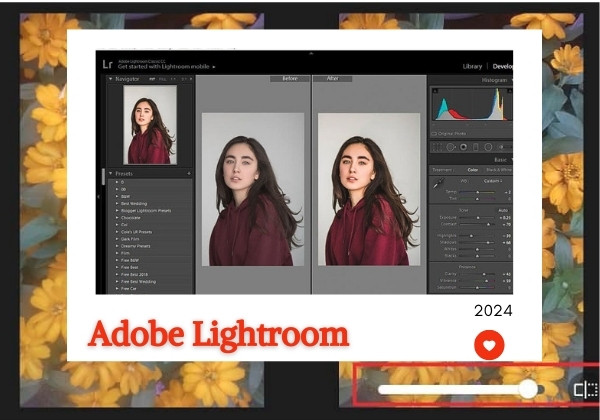
Task: Select the Spot Removal tool
Action: tap(450, 147)
